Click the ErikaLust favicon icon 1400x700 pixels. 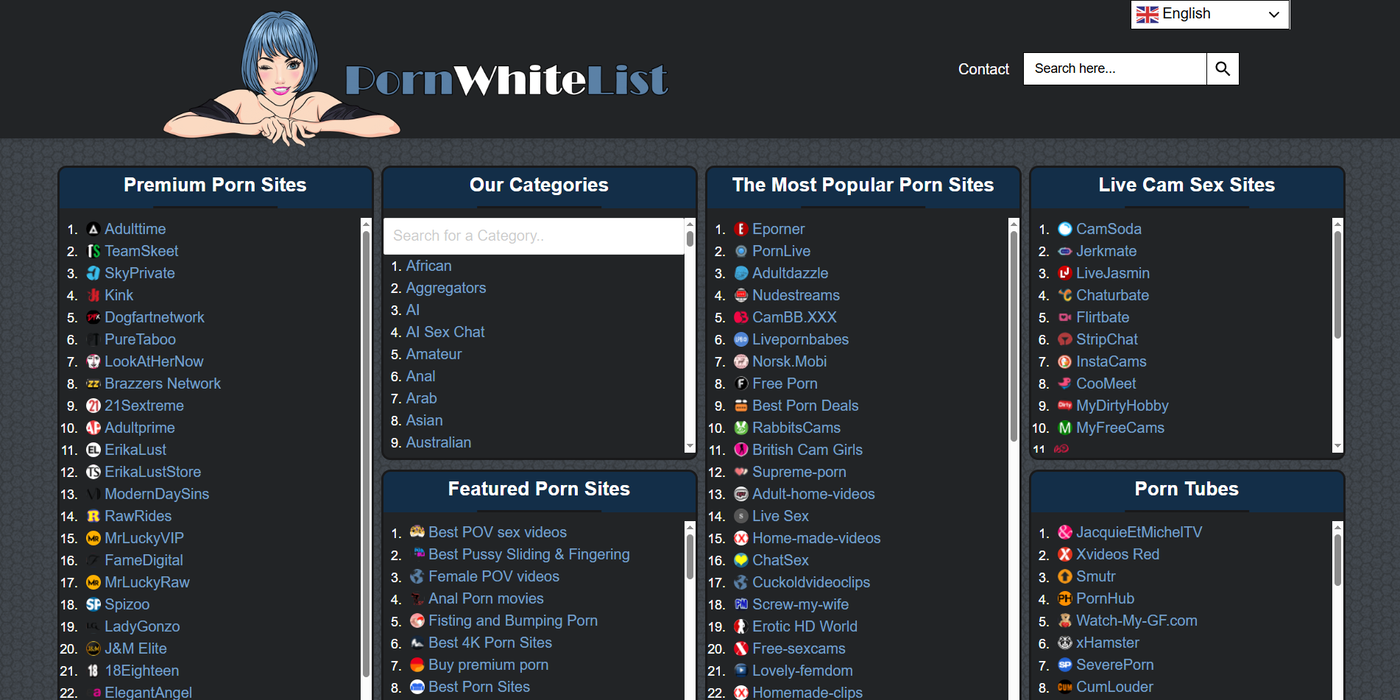pos(93,450)
